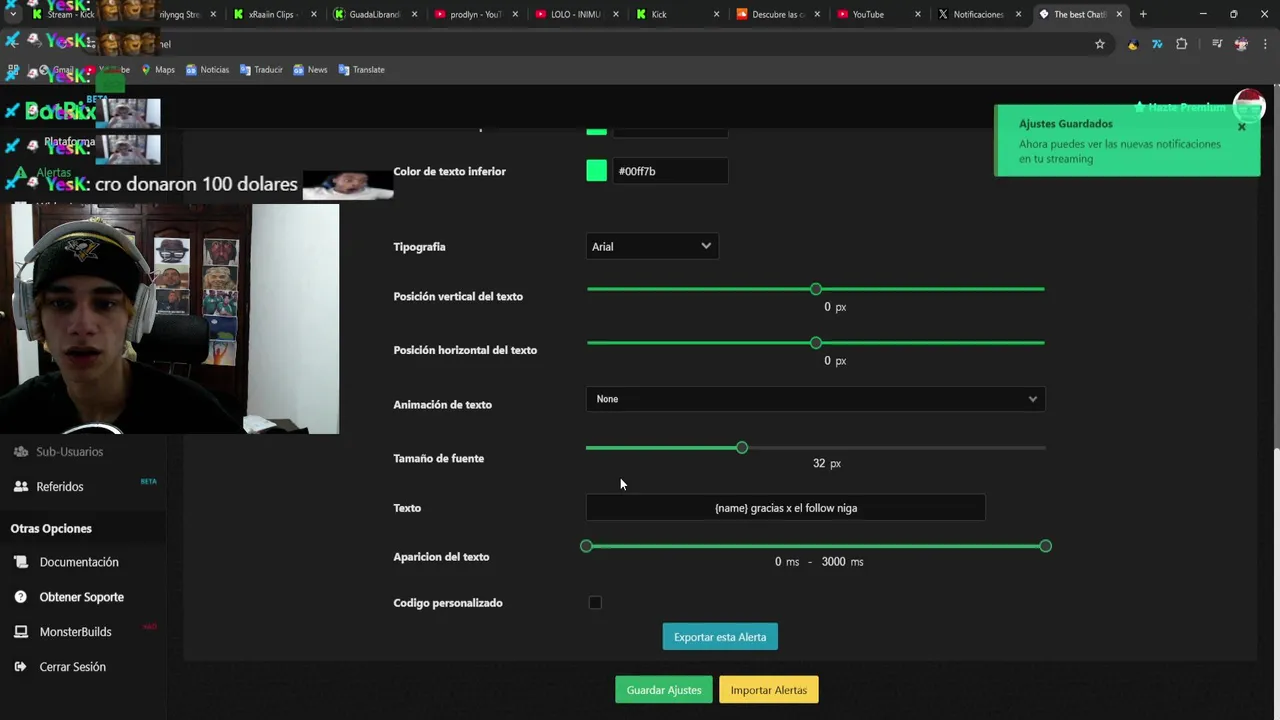1280x720 pixels.
Task: Edit the Texto alert message field
Action: point(786,508)
